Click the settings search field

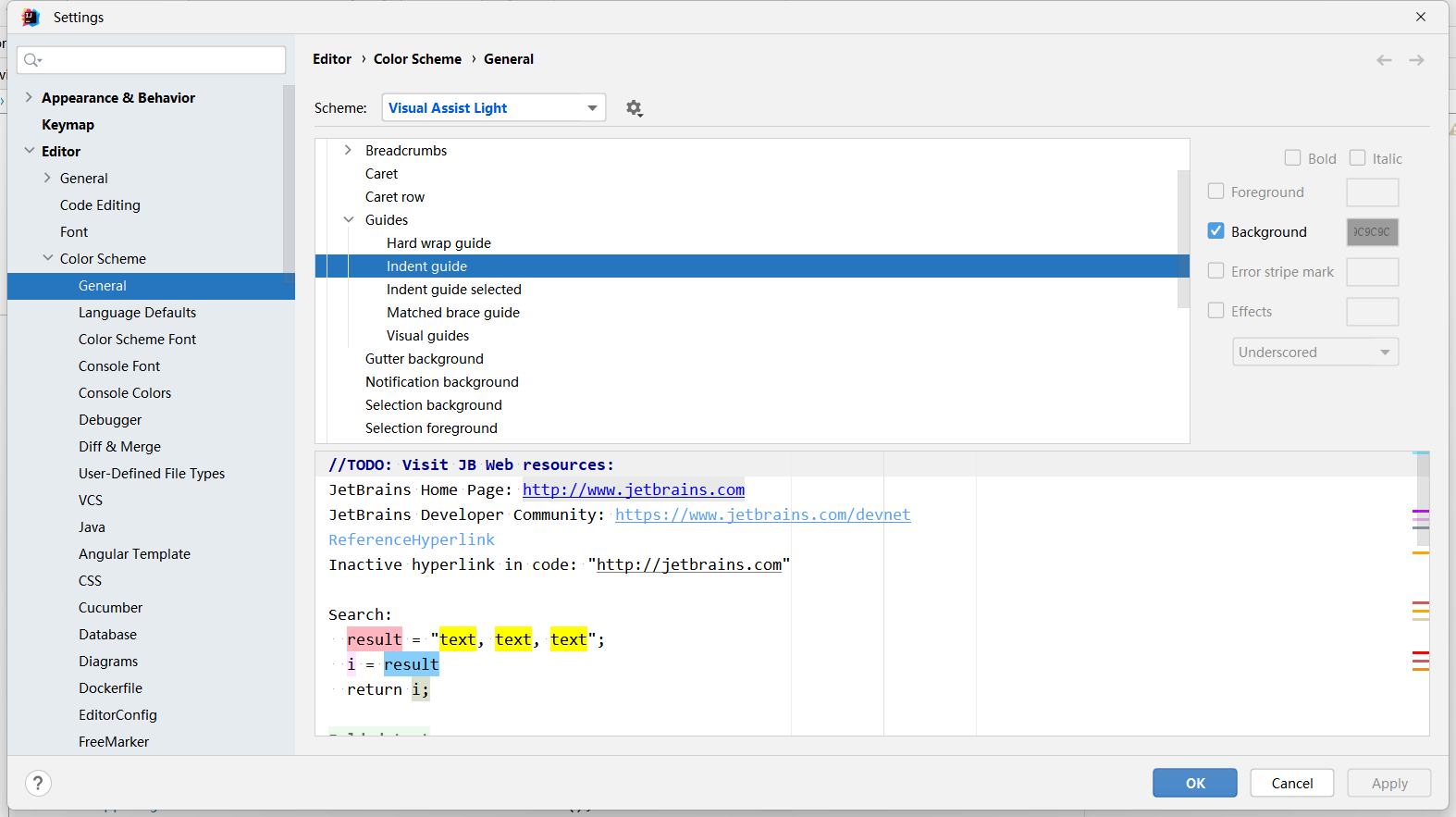tap(152, 60)
